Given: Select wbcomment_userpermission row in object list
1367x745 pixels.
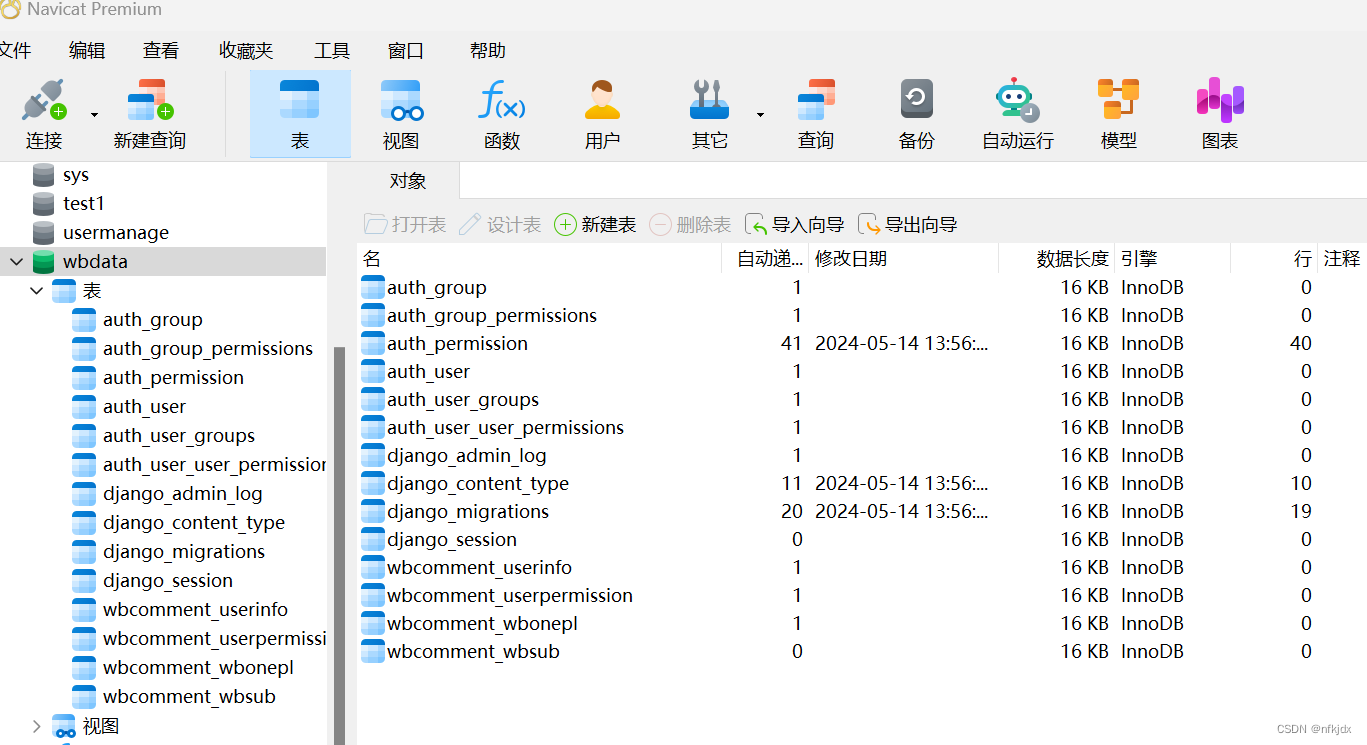Looking at the screenshot, I should [x=862, y=596].
